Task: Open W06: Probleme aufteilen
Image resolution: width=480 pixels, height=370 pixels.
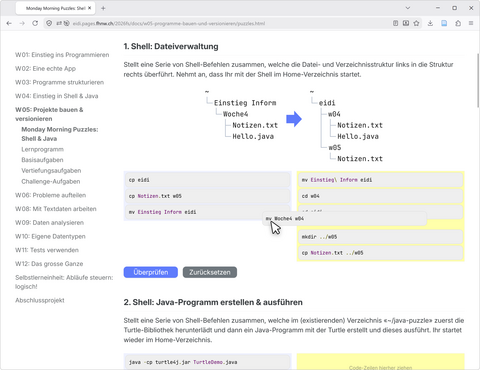Action: pos(50,195)
